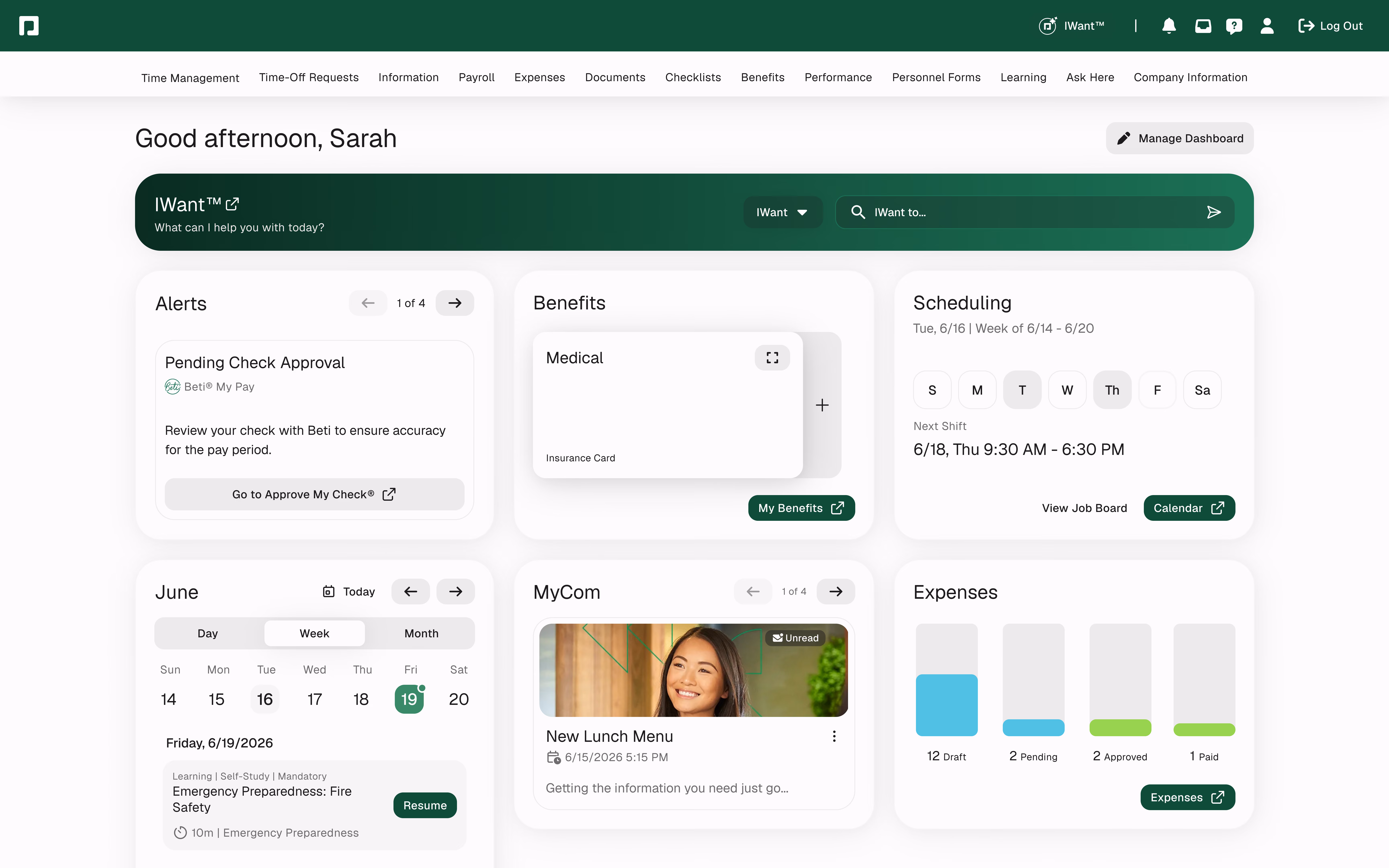Select Friday in Scheduling week

tap(1157, 390)
